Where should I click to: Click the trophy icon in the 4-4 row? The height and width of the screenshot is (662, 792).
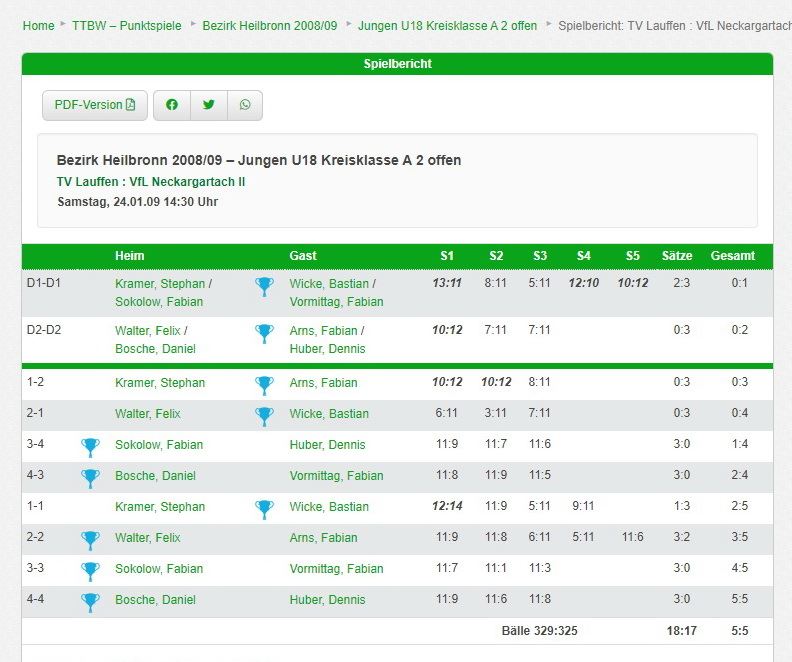(90, 602)
